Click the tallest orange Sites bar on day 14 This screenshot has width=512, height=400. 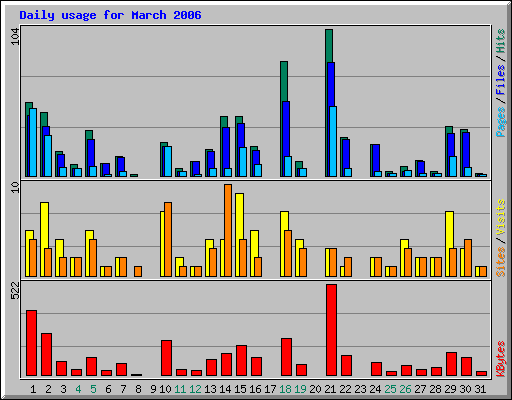click(x=228, y=230)
